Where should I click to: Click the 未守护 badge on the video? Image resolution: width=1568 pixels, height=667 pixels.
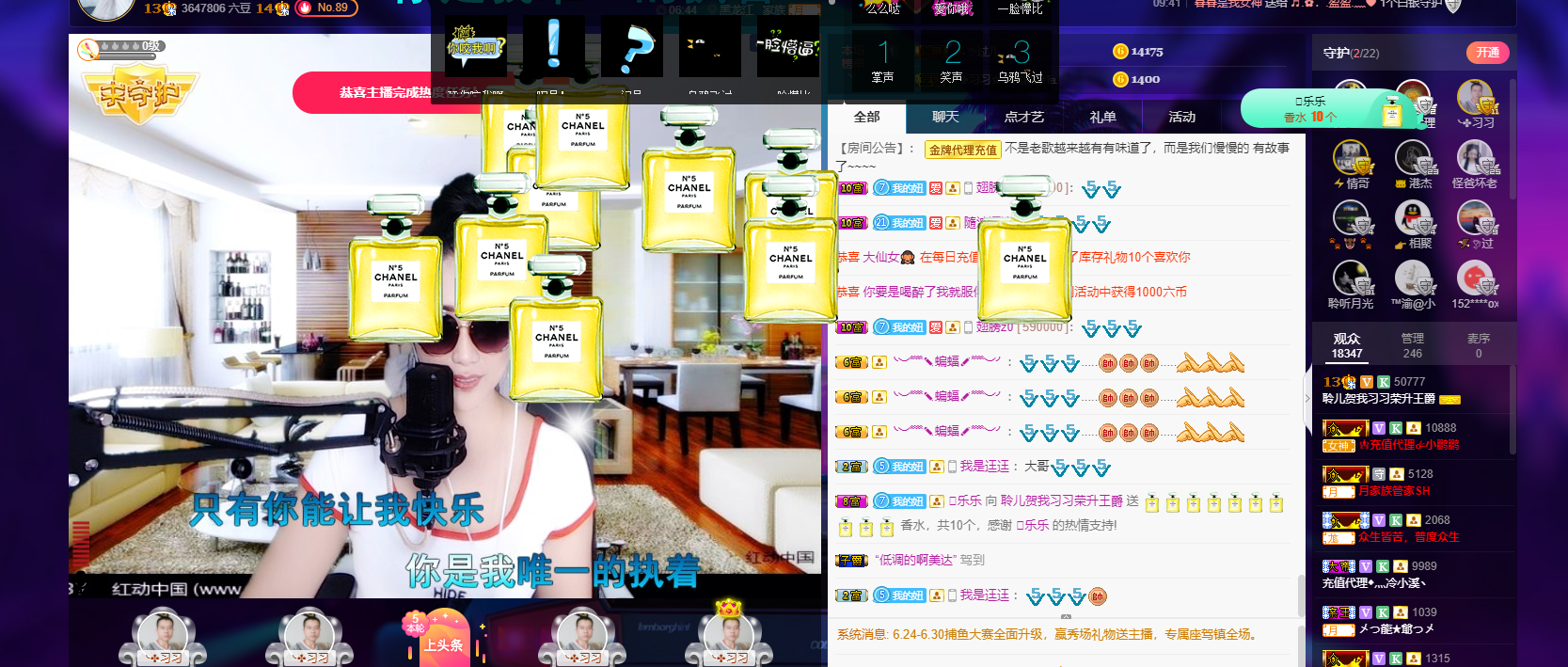[x=140, y=94]
